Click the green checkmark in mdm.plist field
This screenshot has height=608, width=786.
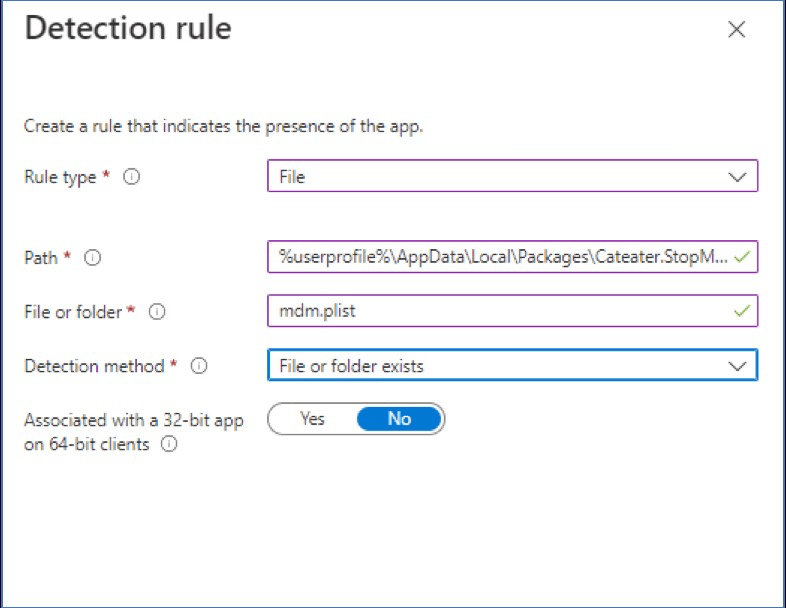(x=741, y=311)
